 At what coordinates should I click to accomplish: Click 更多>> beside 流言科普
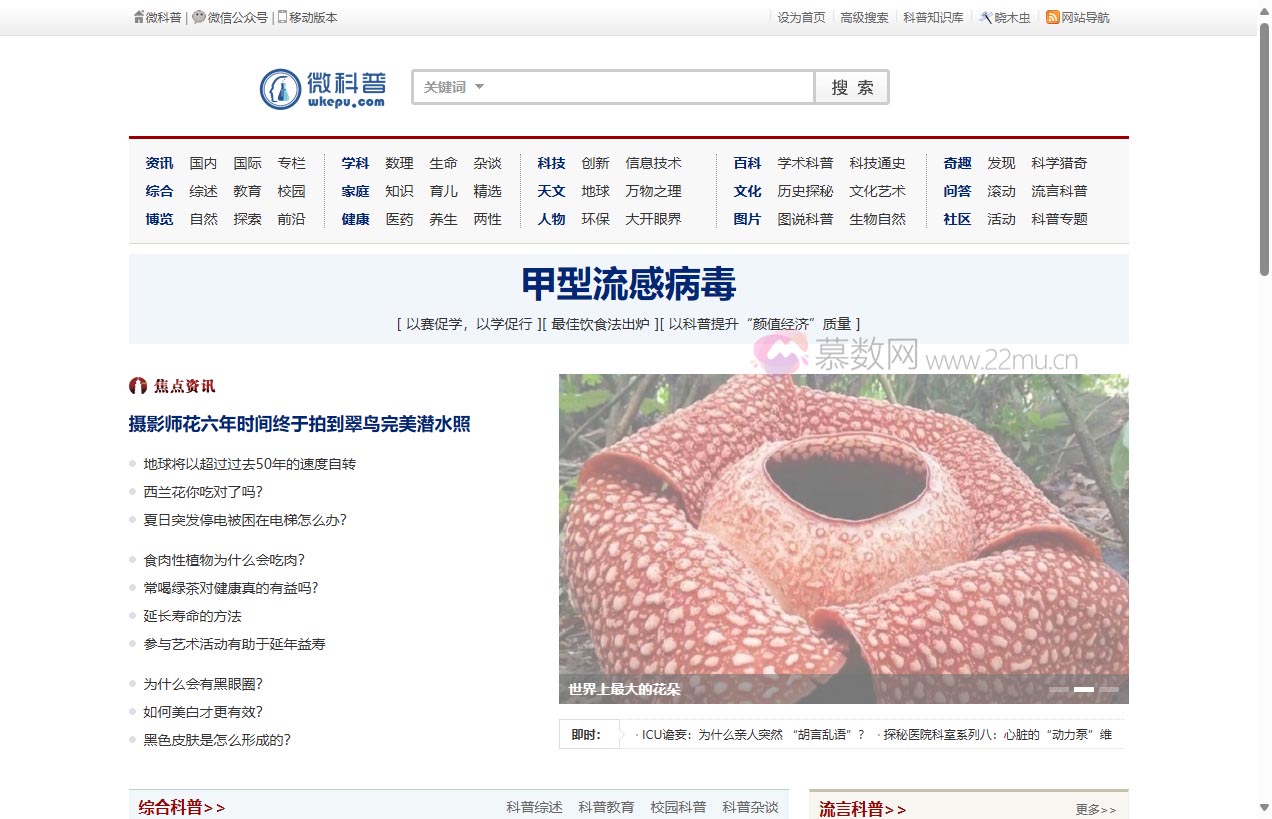pyautogui.click(x=1096, y=810)
